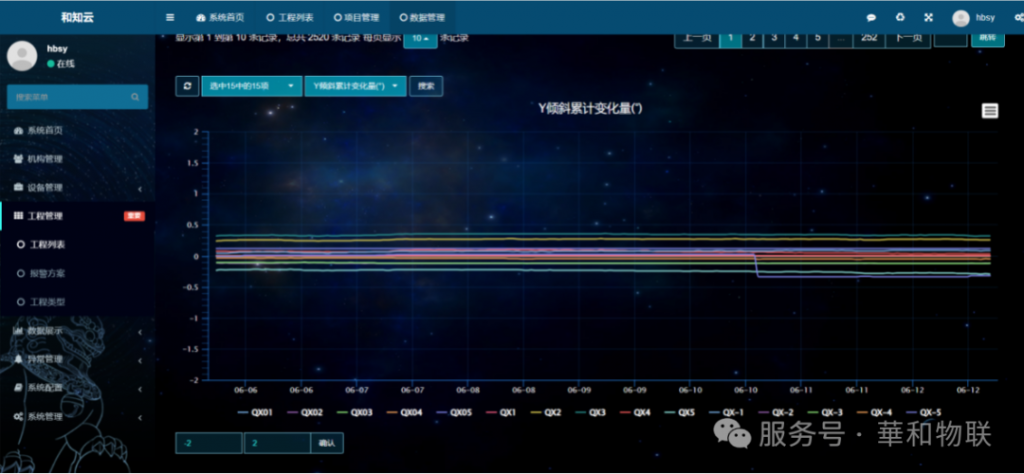1024x474 pixels.
Task: Toggle the sidebar with the hamburger icon
Action: [170, 18]
